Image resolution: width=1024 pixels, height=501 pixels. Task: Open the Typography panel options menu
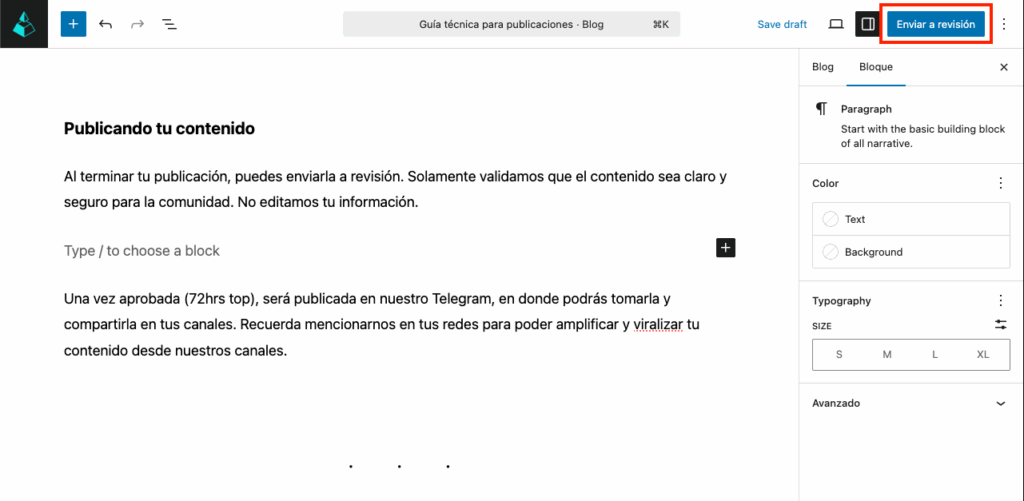1001,300
